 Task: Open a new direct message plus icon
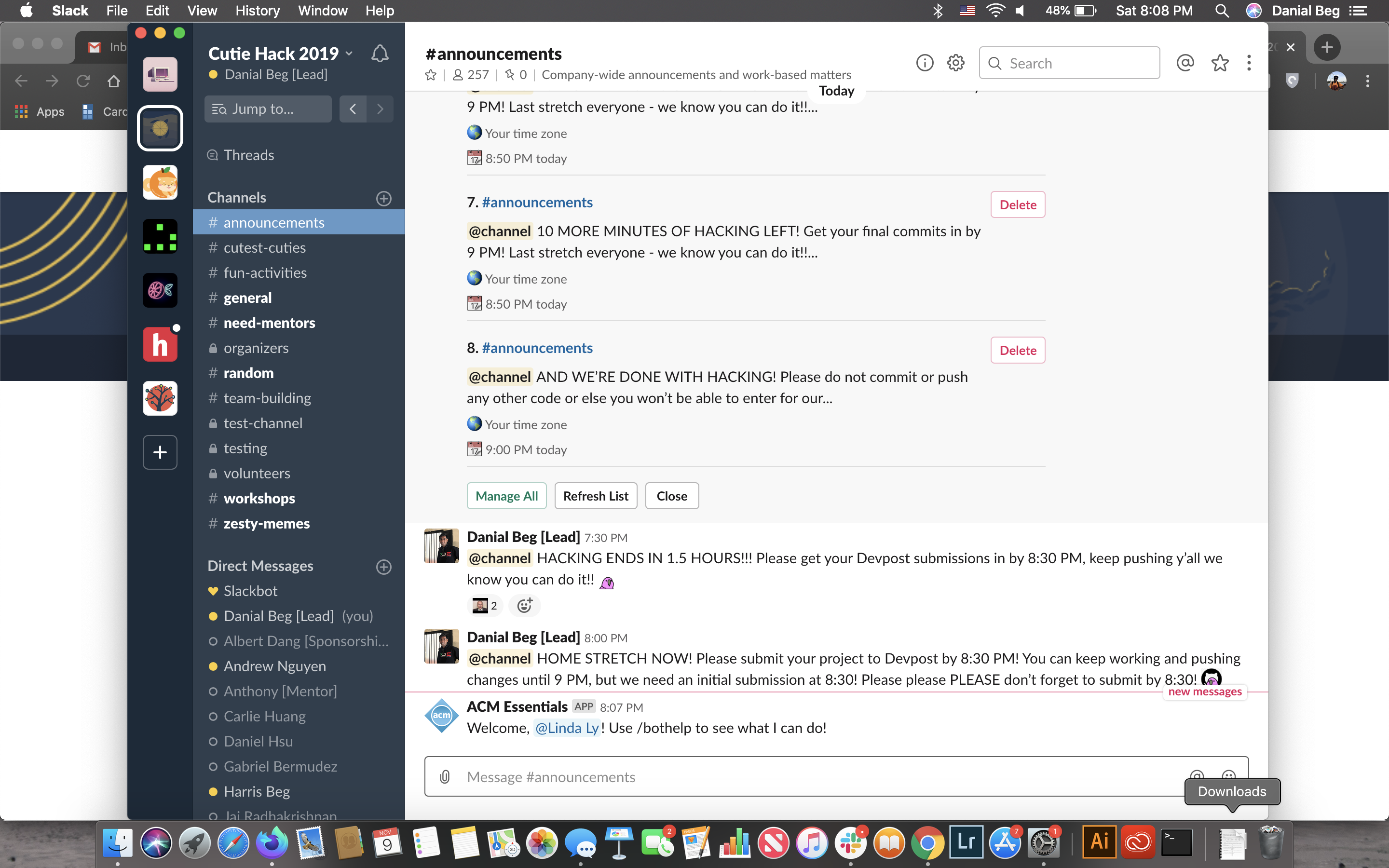point(383,567)
